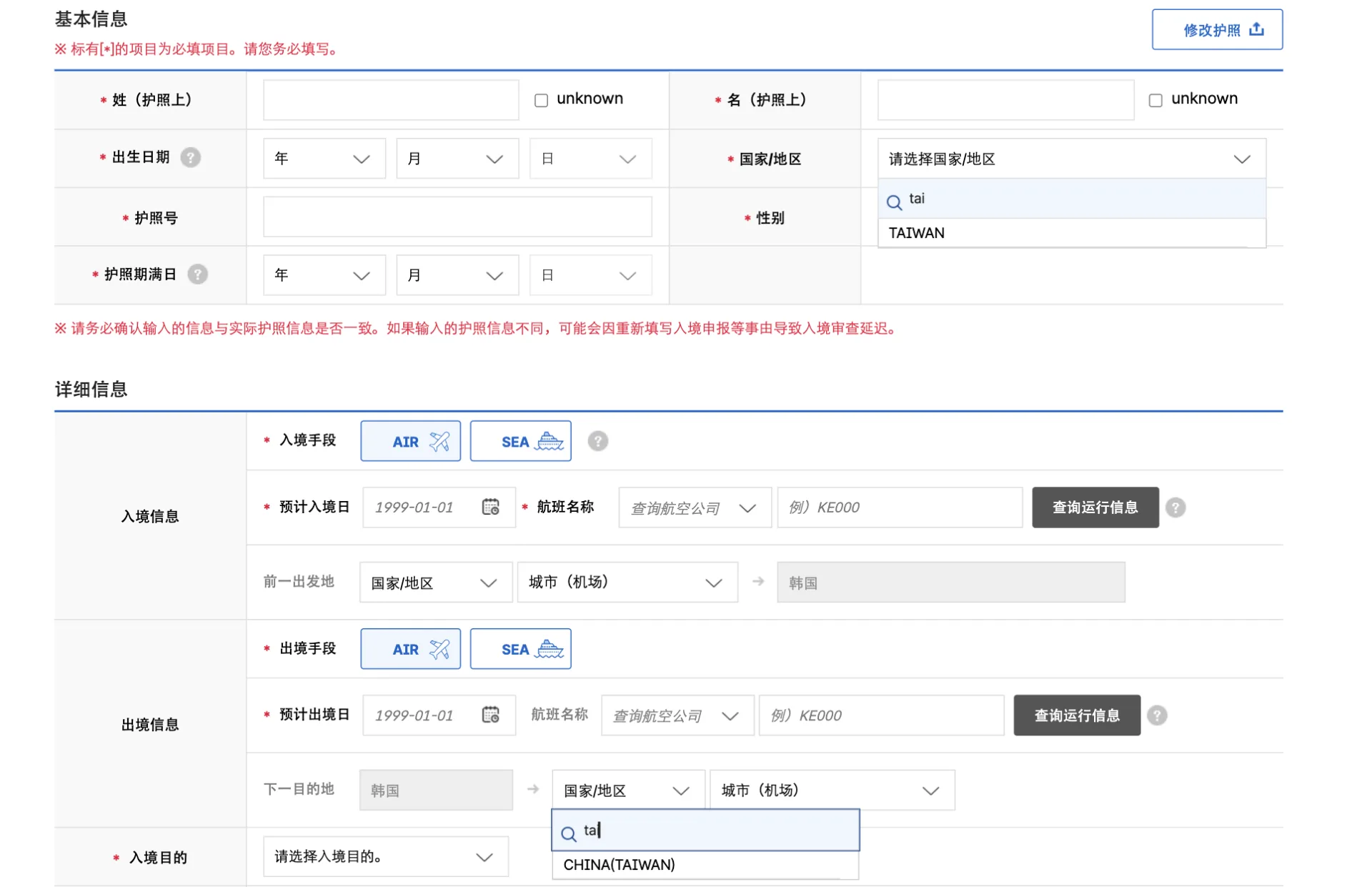This screenshot has height=887, width=1372.
Task: Open the 年 dropdown for birth date
Action: tap(324, 158)
